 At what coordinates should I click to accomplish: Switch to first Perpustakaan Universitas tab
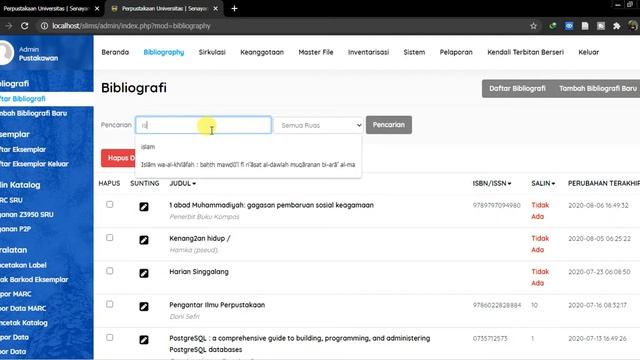(x=46, y=8)
